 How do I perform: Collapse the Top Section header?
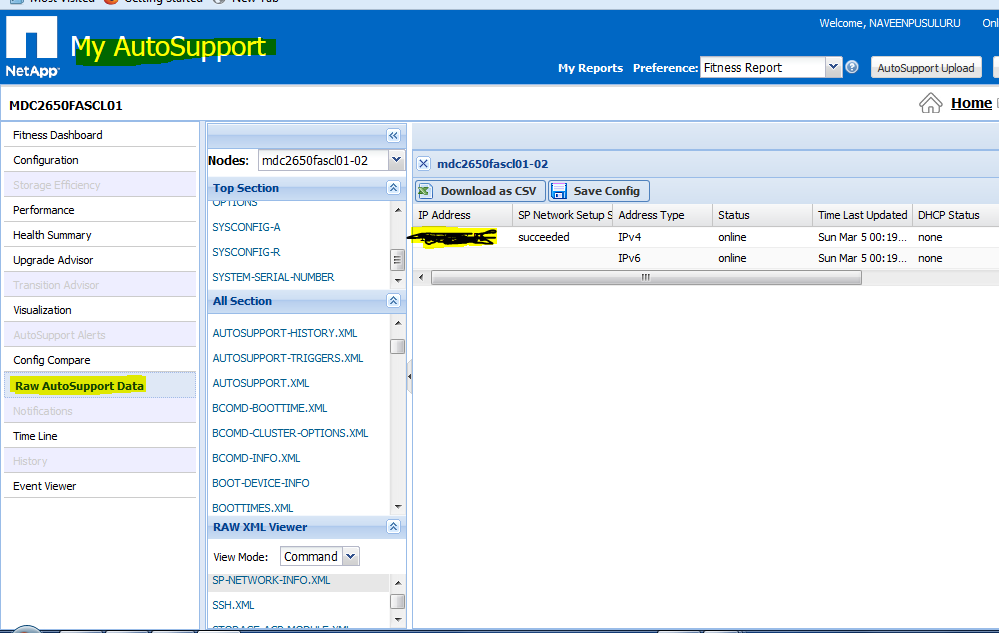[391, 187]
